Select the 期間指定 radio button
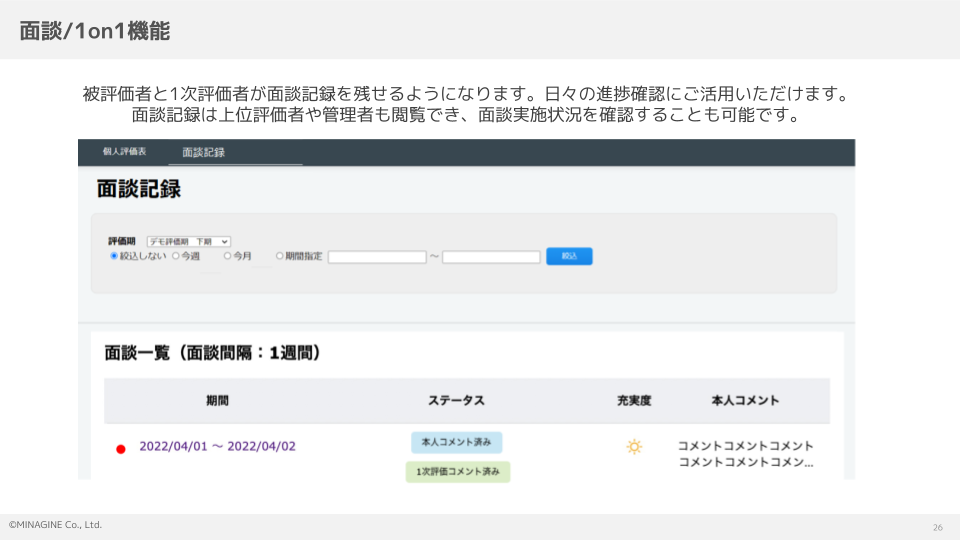 coord(280,256)
